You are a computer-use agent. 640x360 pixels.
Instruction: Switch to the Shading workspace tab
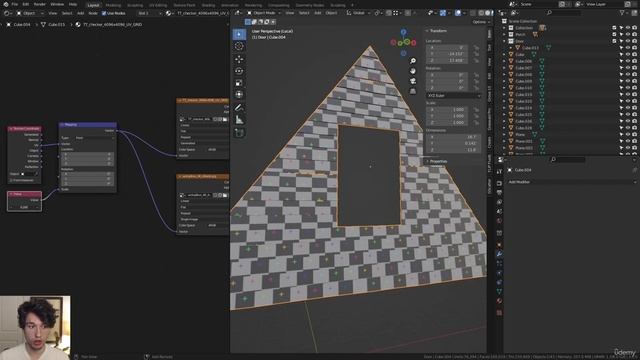click(x=208, y=5)
